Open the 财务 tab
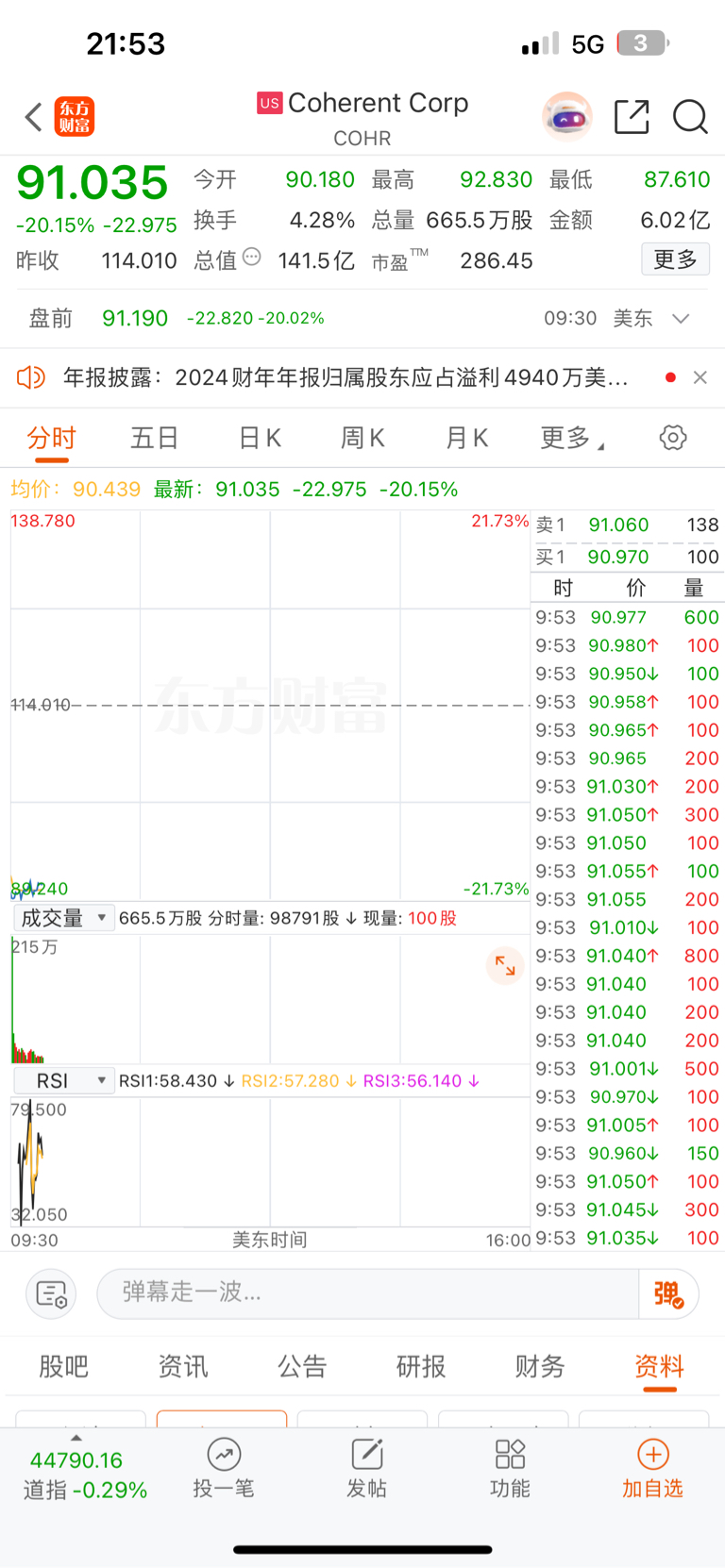This screenshot has height=1568, width=725. click(x=540, y=1366)
